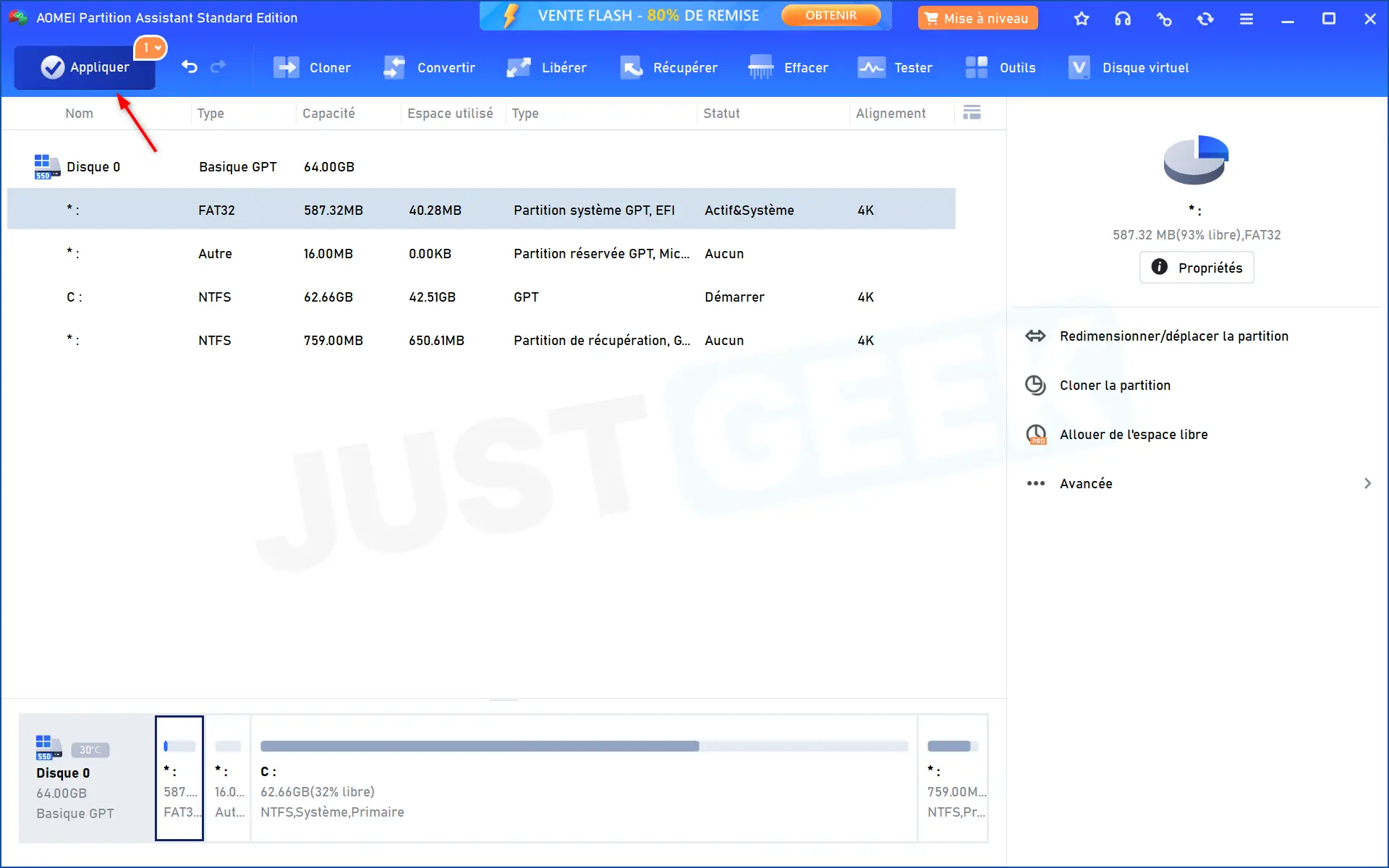Screen dimensions: 1389x868
Task: Click the three dots Avancée icon
Action: [1035, 483]
